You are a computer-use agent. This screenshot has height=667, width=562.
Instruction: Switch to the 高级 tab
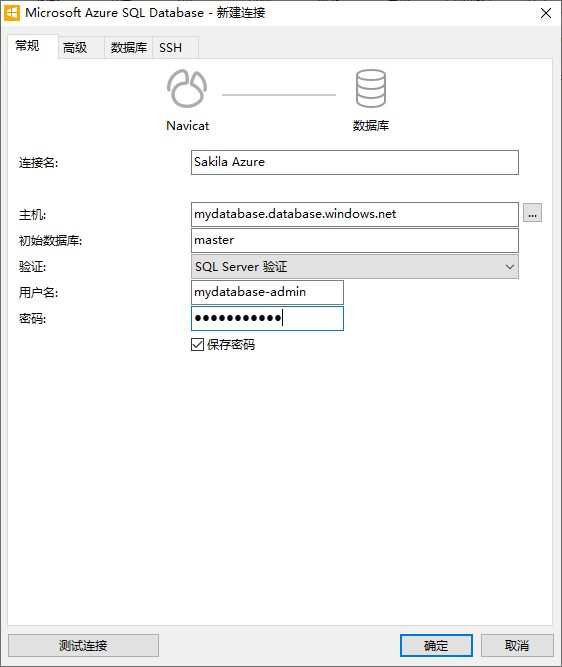[x=75, y=48]
